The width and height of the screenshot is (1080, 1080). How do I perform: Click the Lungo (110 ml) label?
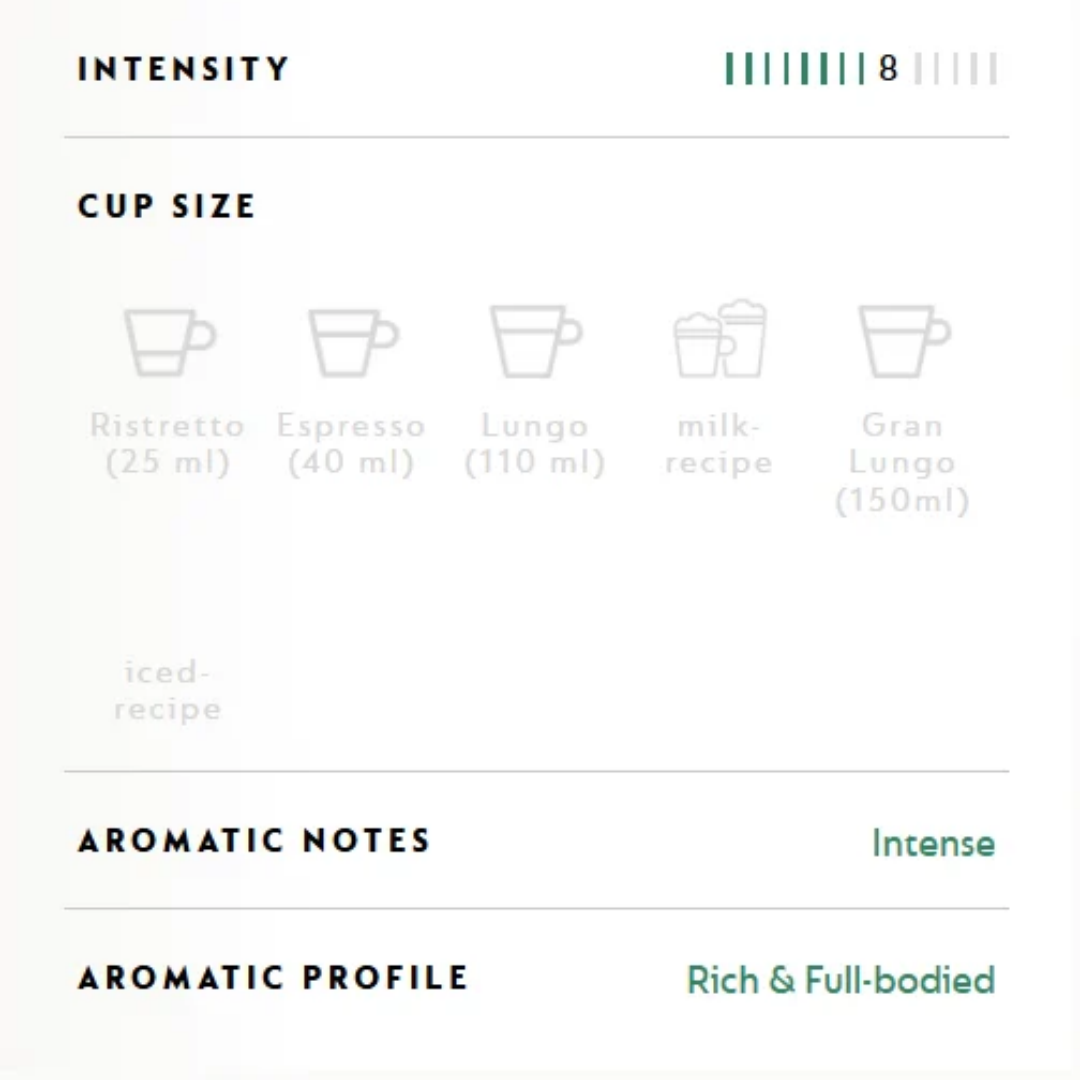point(535,444)
